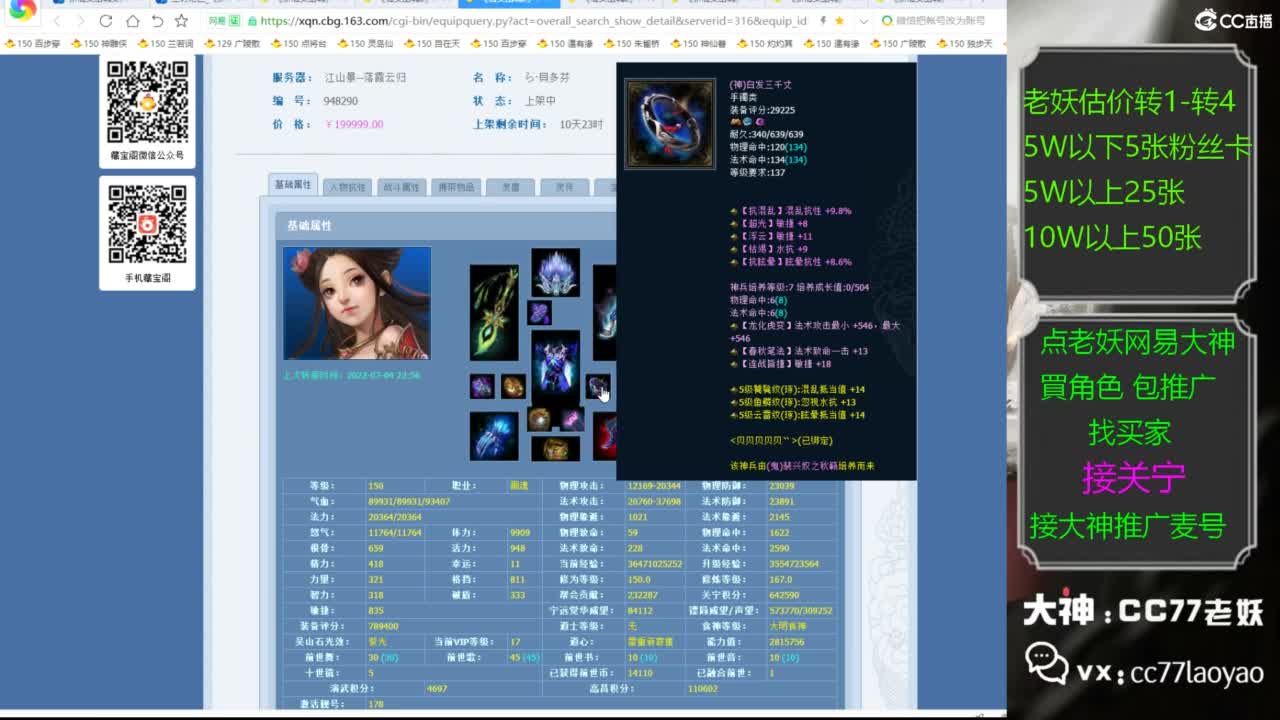The height and width of the screenshot is (720, 1280).
Task: Click the 气血 value 89931/89931/93407
Action: (x=409, y=501)
